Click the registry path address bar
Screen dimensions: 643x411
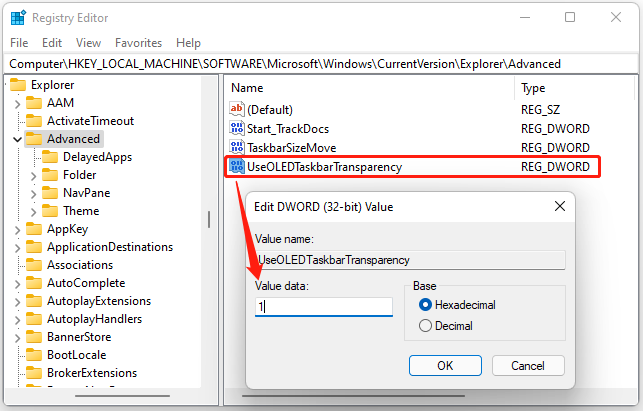click(x=321, y=64)
